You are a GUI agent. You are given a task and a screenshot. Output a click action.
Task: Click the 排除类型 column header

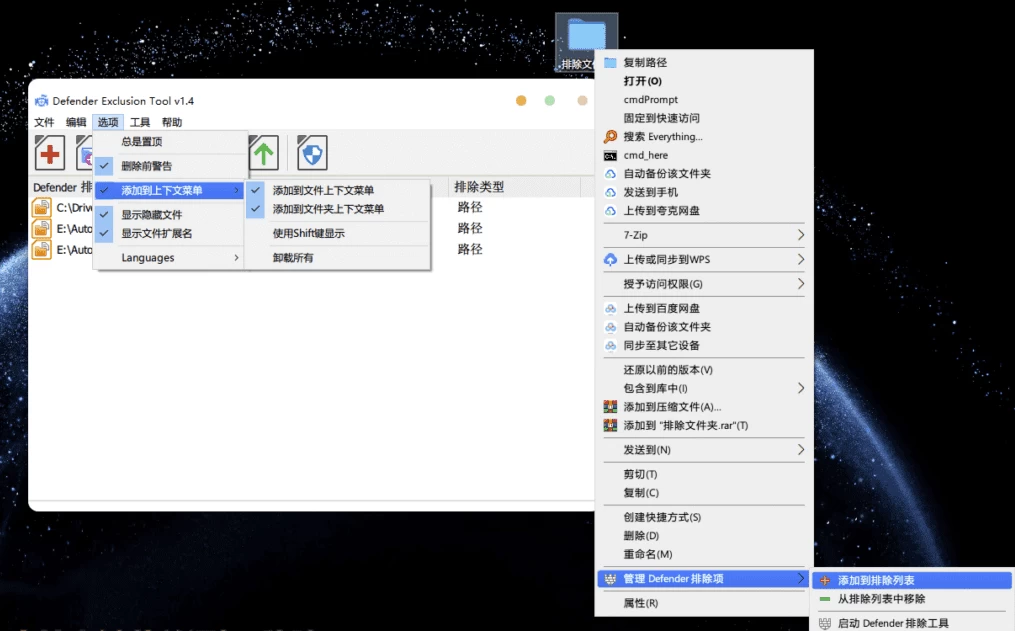click(515, 187)
